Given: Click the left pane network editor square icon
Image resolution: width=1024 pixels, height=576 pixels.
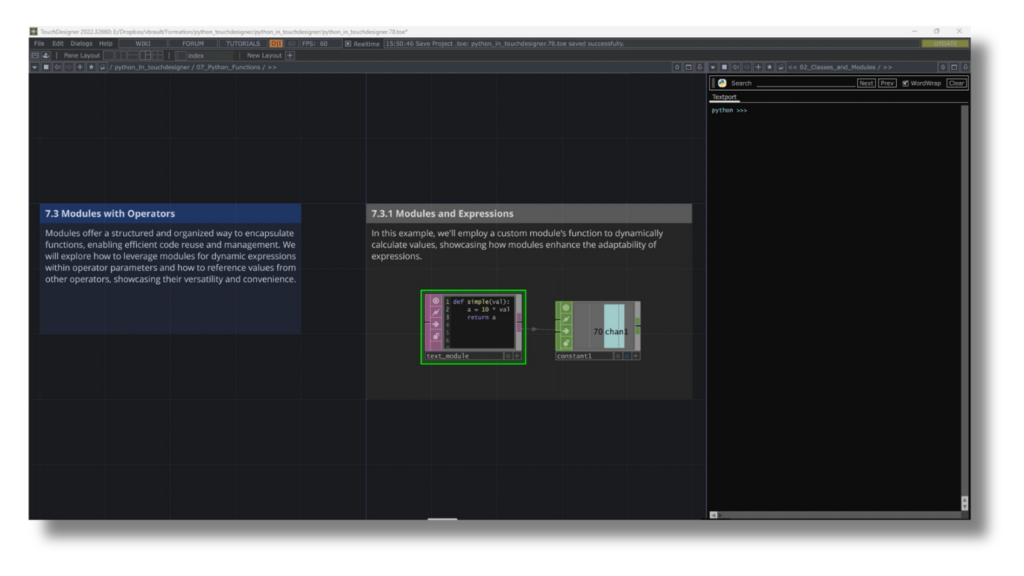Looking at the screenshot, I should pyautogui.click(x=46, y=67).
